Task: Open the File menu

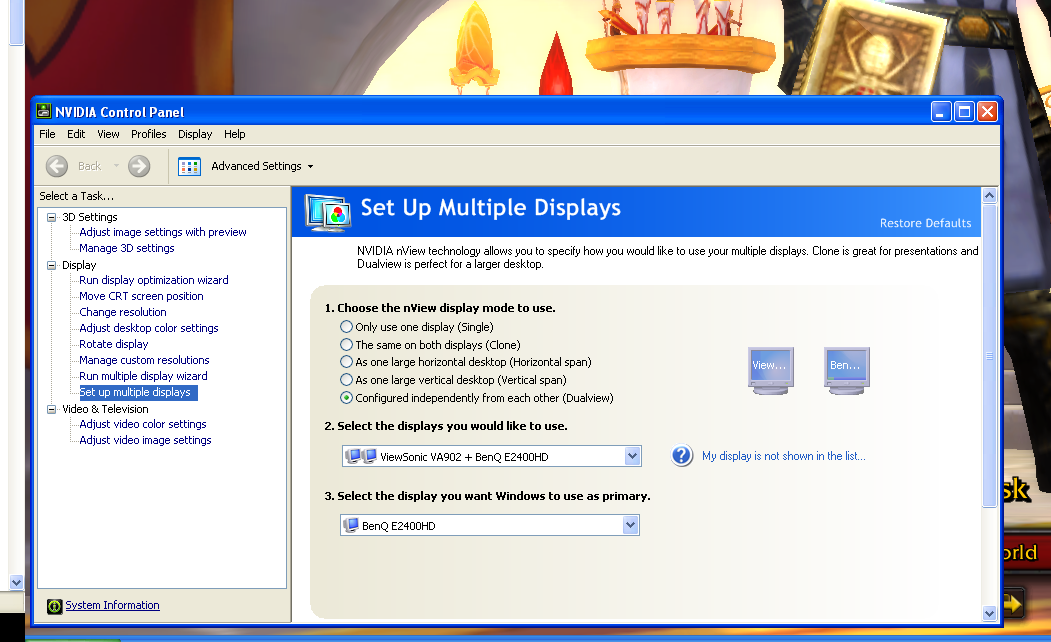Action: pos(47,134)
